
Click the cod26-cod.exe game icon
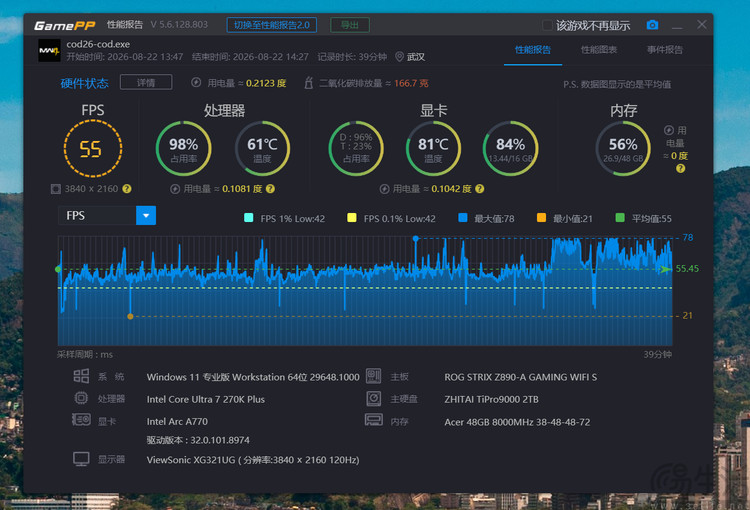[x=49, y=50]
